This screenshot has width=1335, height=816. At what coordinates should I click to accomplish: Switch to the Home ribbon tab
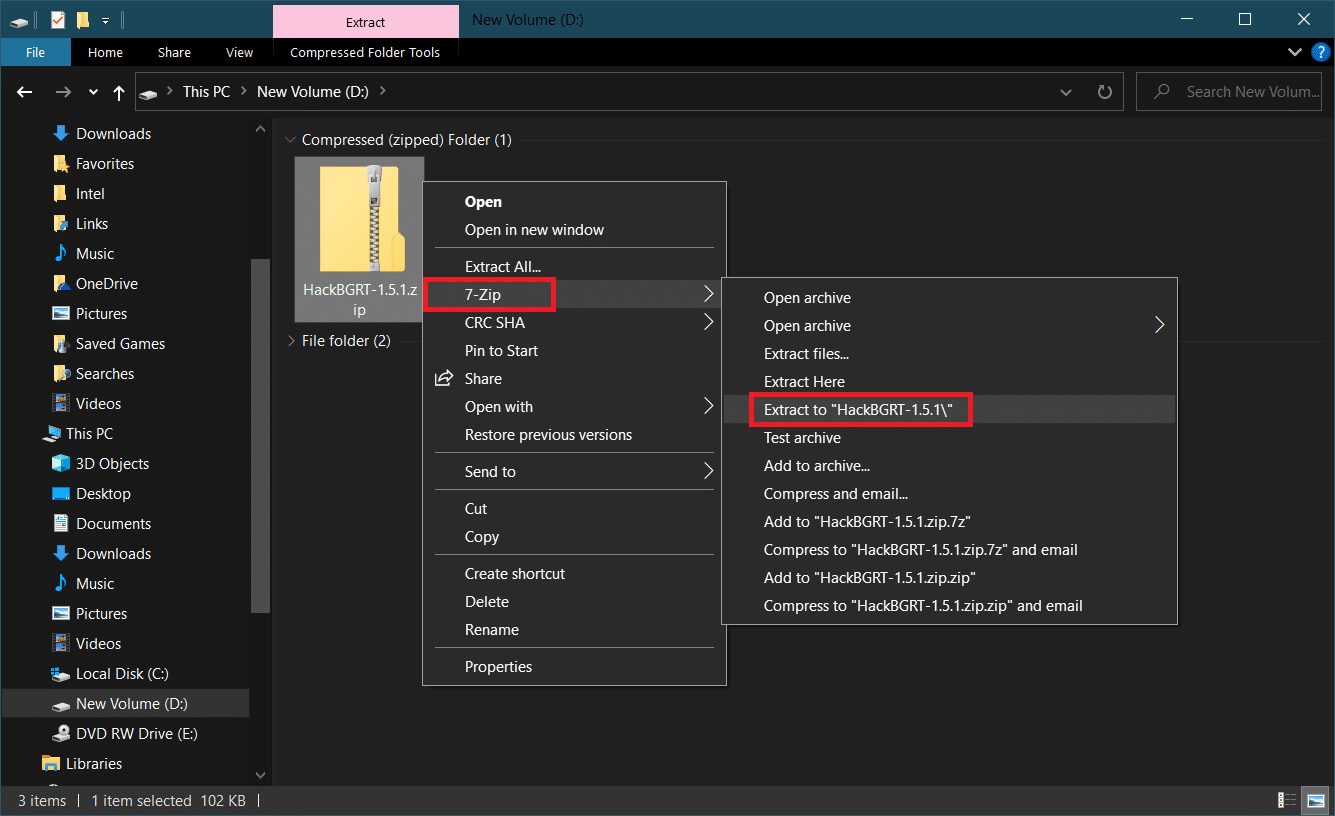[x=105, y=52]
